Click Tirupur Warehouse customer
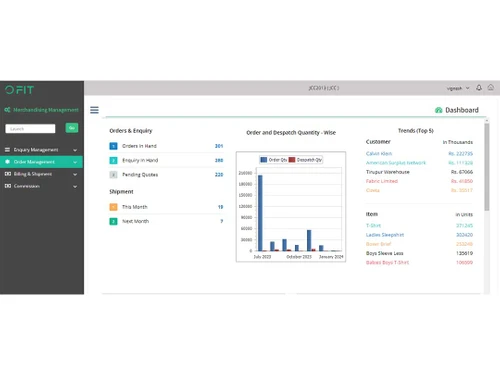This screenshot has height=375, width=500. click(388, 172)
